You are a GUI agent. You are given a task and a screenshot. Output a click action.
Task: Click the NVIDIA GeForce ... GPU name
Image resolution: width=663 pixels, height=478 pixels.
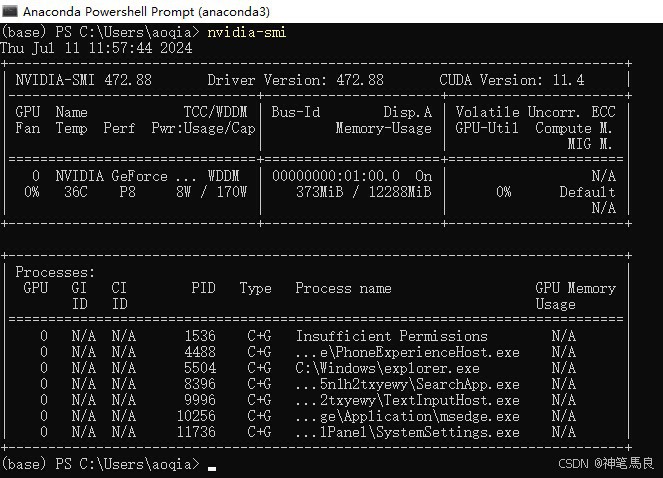pos(126,176)
